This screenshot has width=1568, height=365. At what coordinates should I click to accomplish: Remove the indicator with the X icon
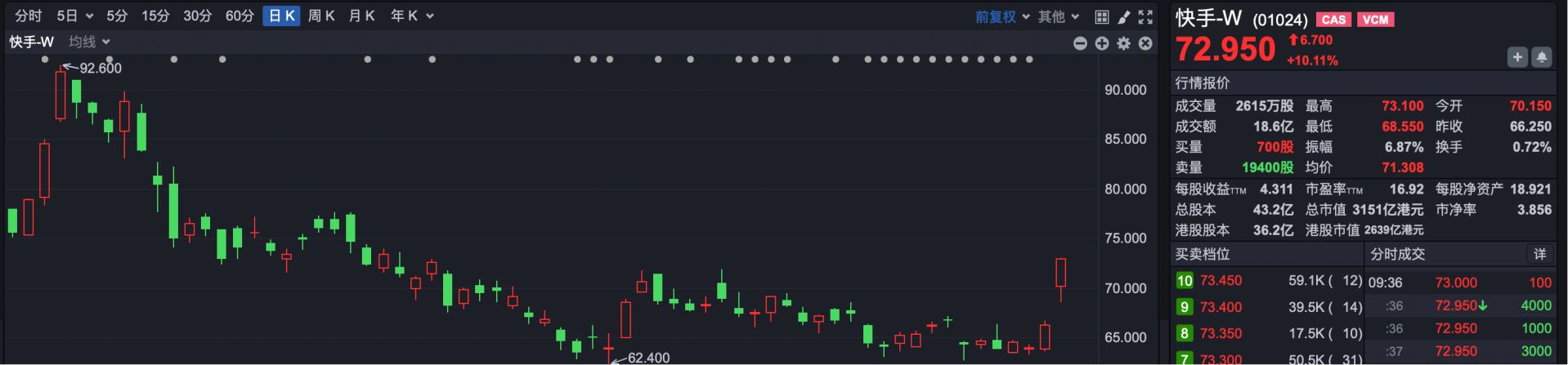pos(1146,43)
